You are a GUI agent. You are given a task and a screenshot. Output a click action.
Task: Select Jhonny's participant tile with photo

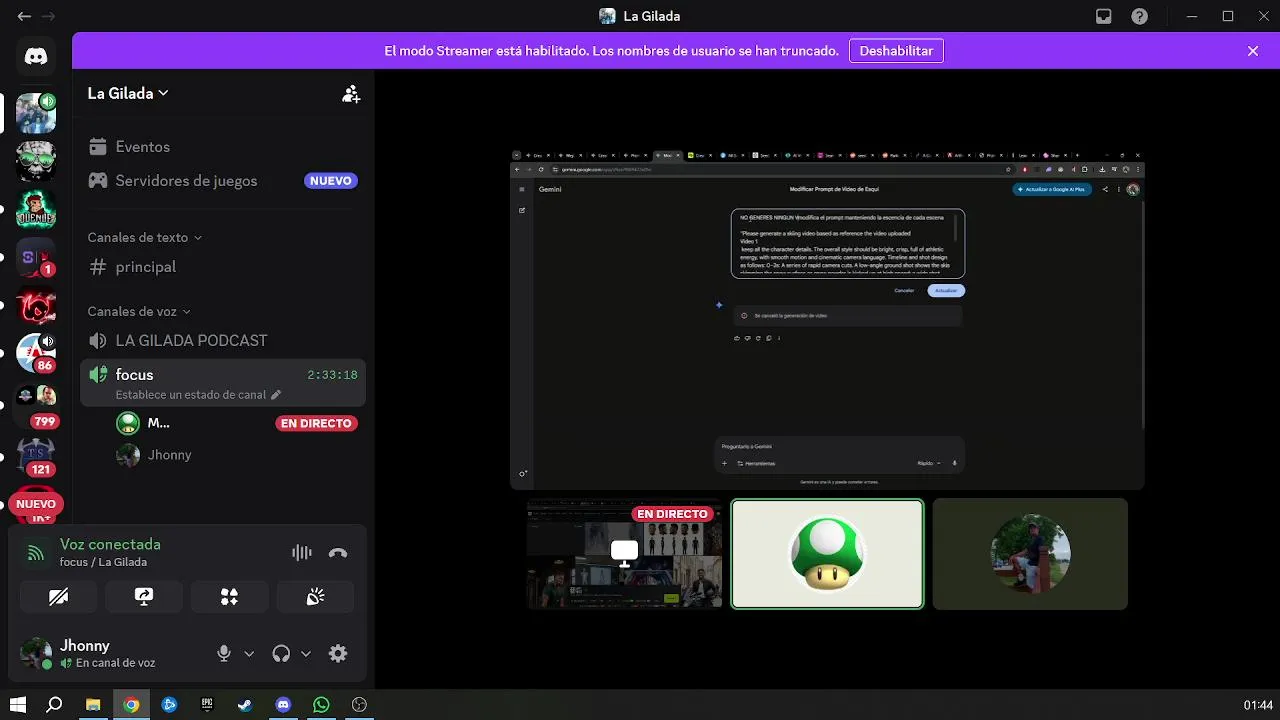click(x=1030, y=554)
